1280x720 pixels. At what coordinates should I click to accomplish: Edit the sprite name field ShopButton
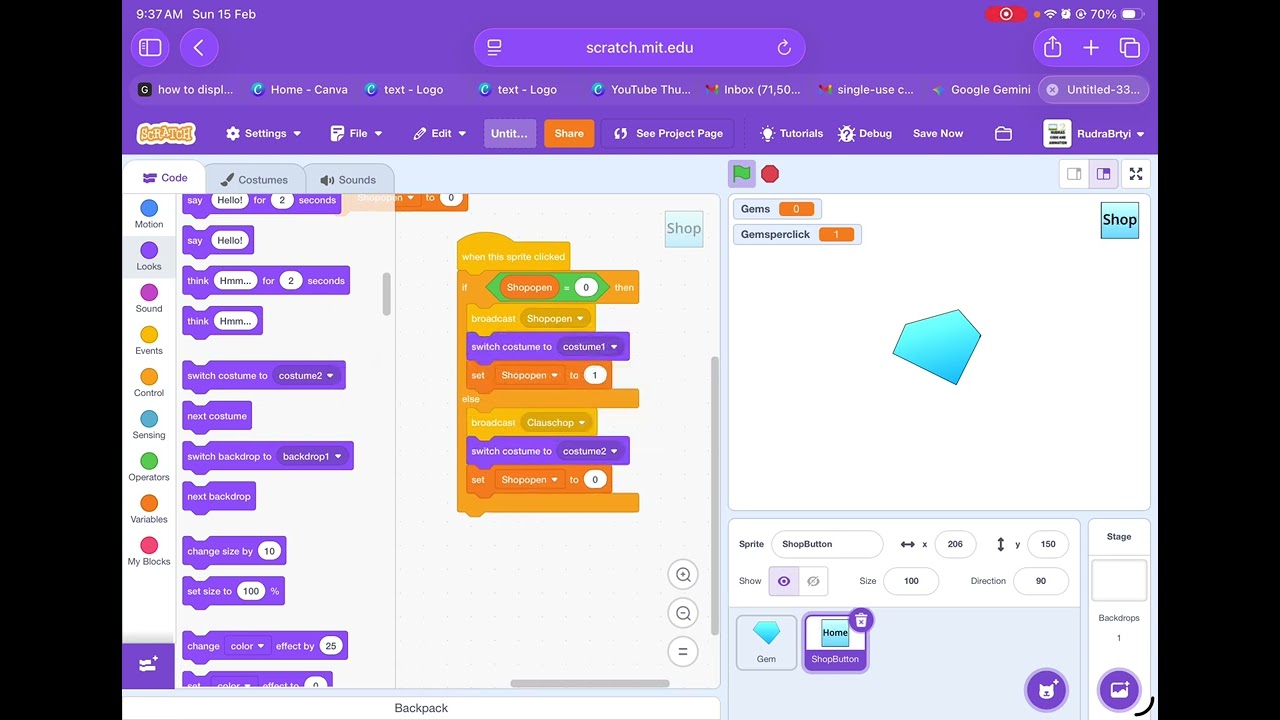tap(827, 544)
